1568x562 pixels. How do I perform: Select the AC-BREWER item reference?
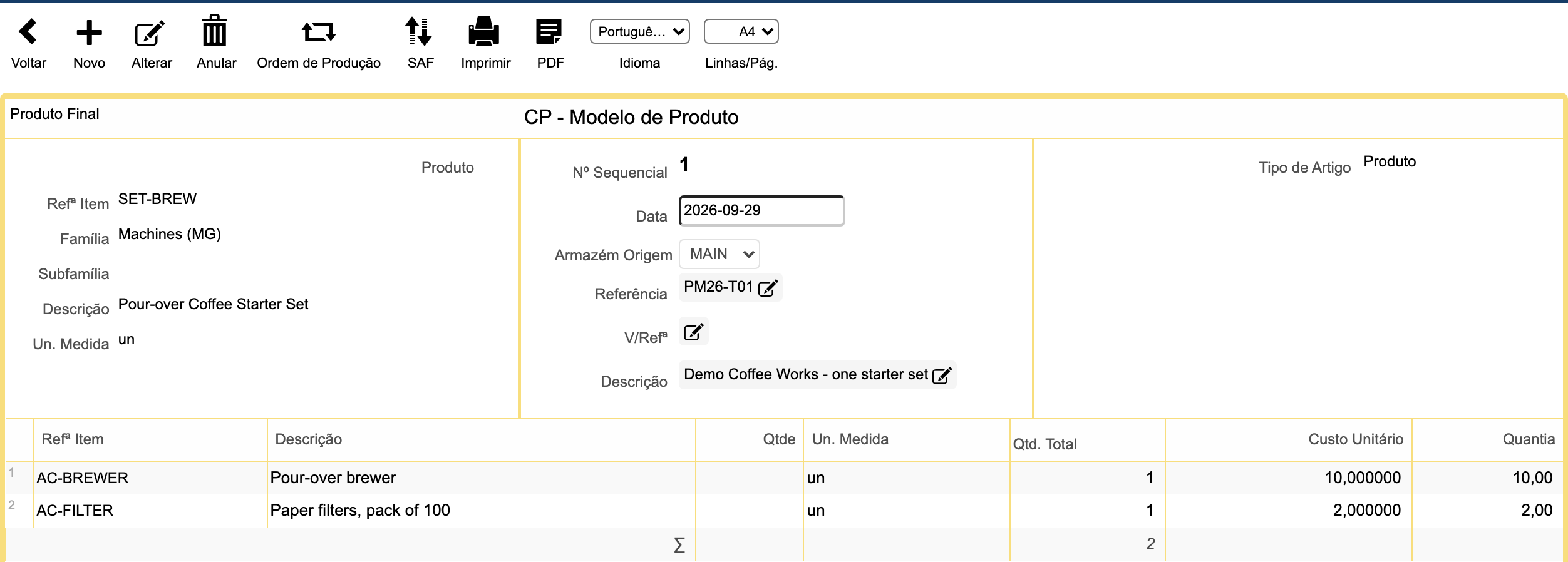tap(83, 478)
